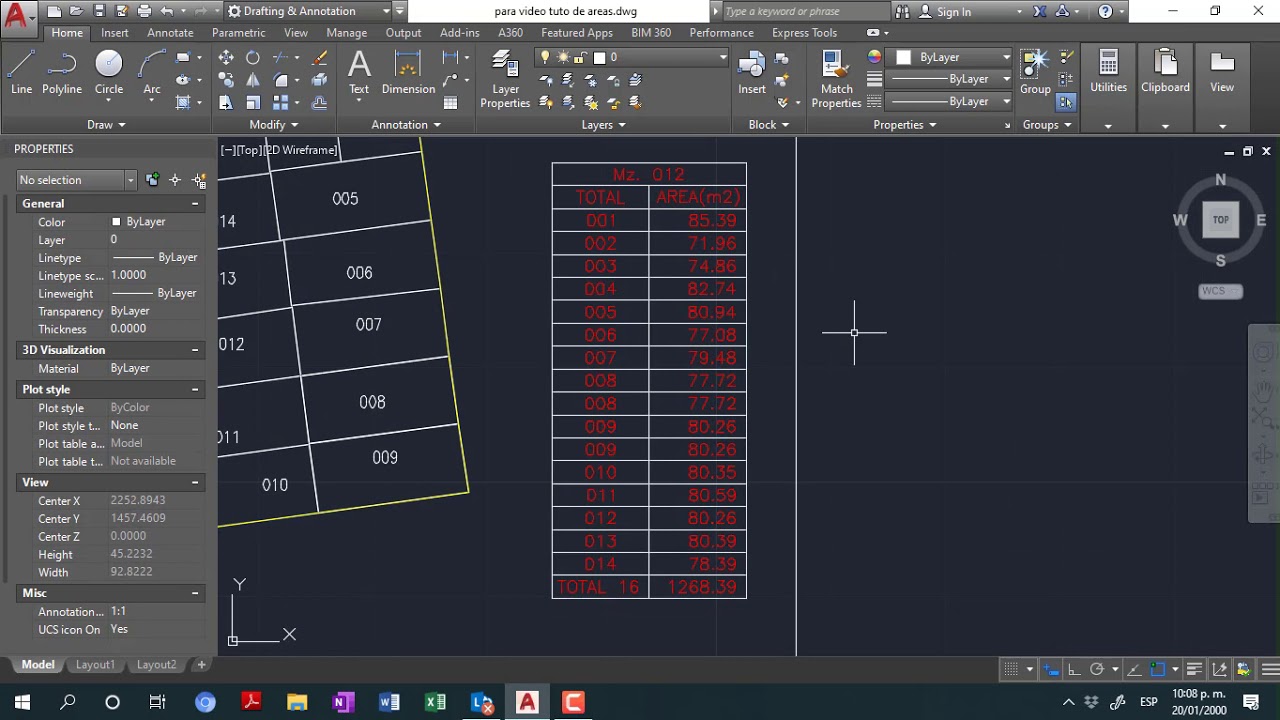Viewport: 1280px width, 720px height.
Task: Activate the Arc tool
Action: click(152, 72)
